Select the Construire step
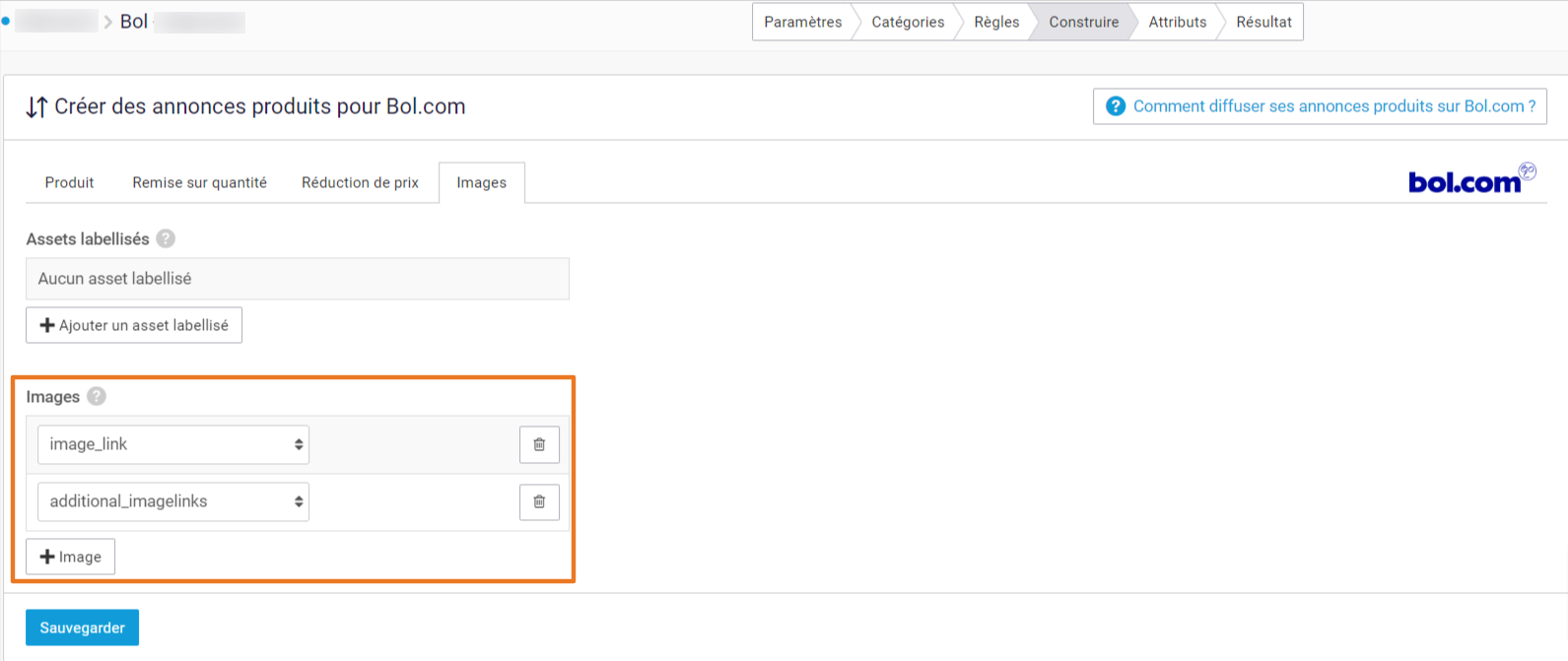The image size is (1568, 661). point(1083,22)
